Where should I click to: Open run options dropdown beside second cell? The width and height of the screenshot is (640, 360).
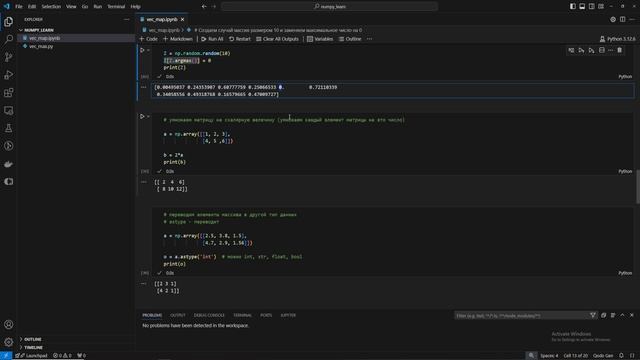pos(149,116)
